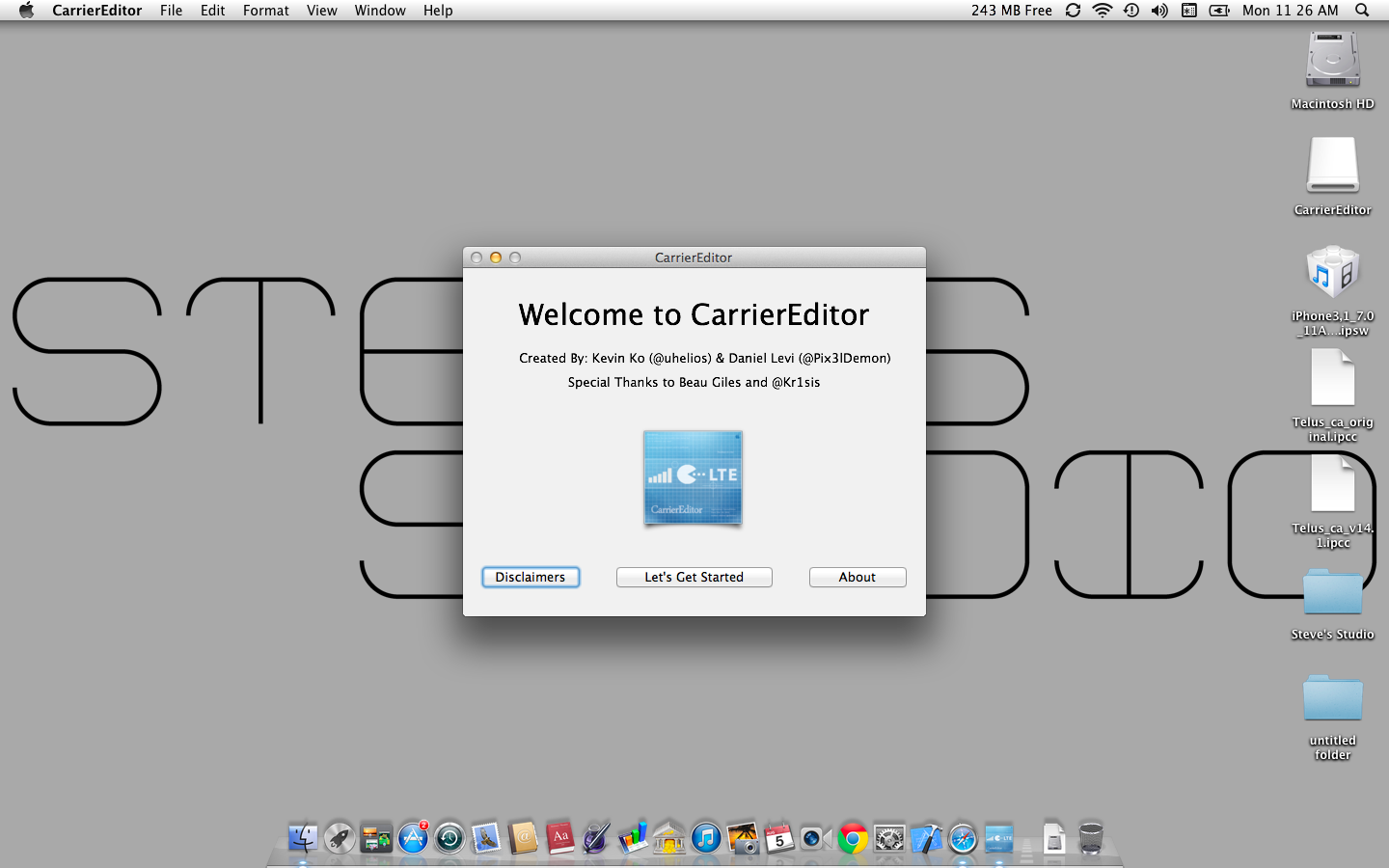Click the Time Machine alert icon in menu bar
Image resolution: width=1389 pixels, height=868 pixels.
[1131, 11]
